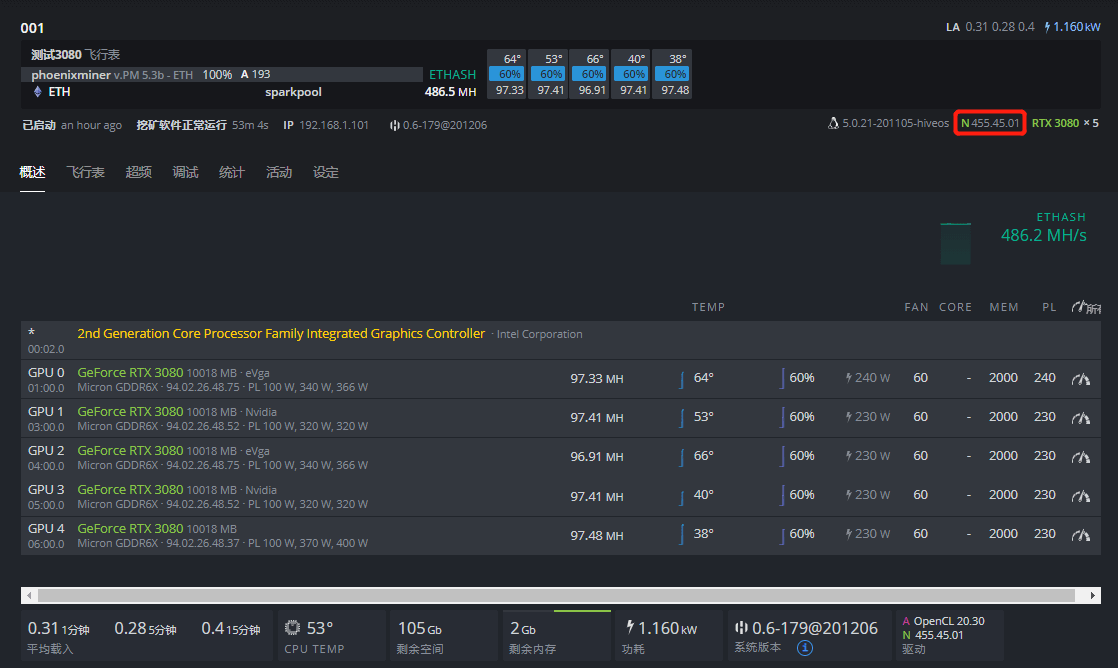Screen dimensions: 1118x668
Task: Click the 60% fan bar for the 64° GPU
Action: tap(510, 75)
